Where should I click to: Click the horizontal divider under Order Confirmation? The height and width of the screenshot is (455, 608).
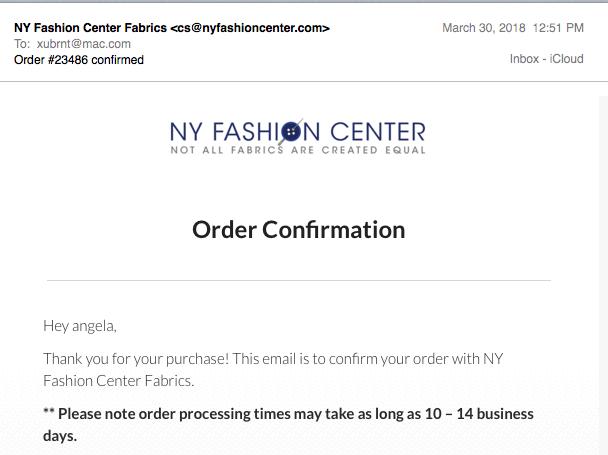click(x=299, y=280)
